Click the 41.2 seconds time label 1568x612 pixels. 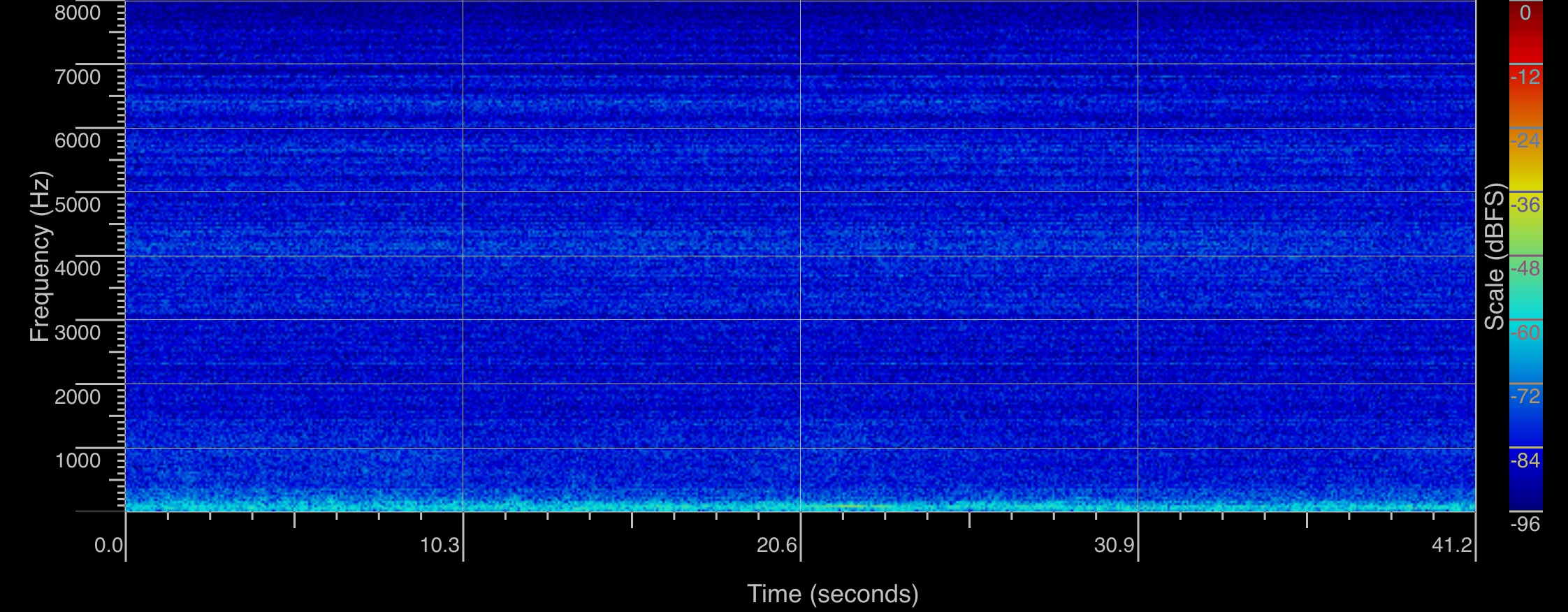pos(1452,545)
